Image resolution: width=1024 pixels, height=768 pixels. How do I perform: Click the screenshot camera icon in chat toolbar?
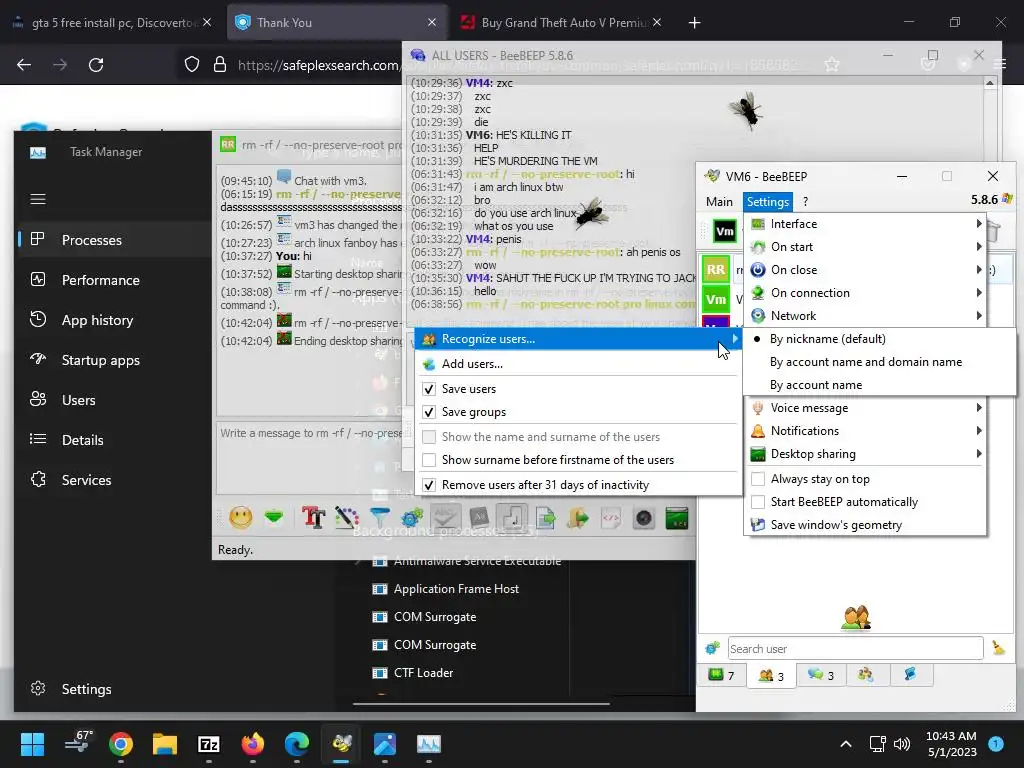644,518
